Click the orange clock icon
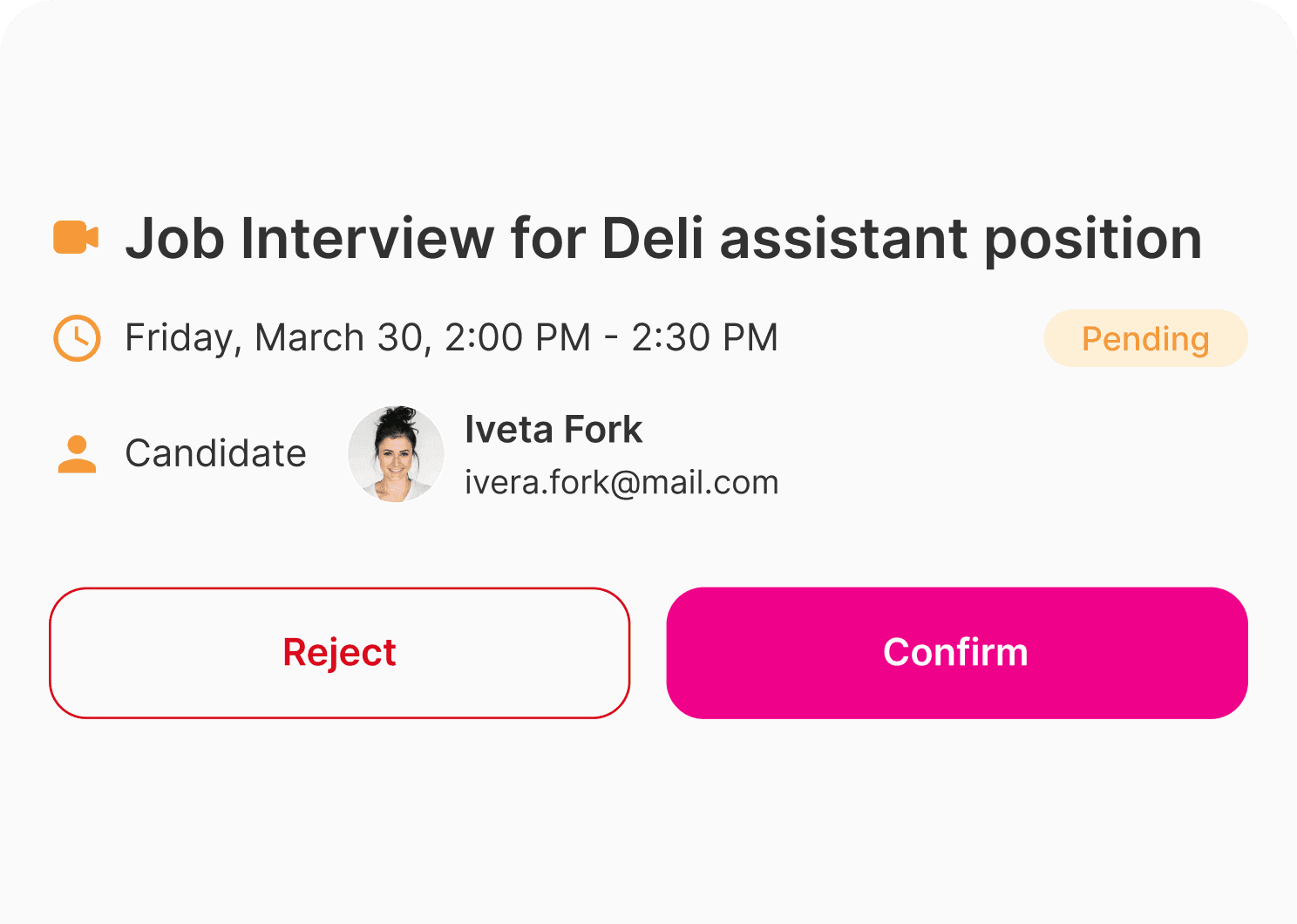The width and height of the screenshot is (1297, 924). pos(77,337)
